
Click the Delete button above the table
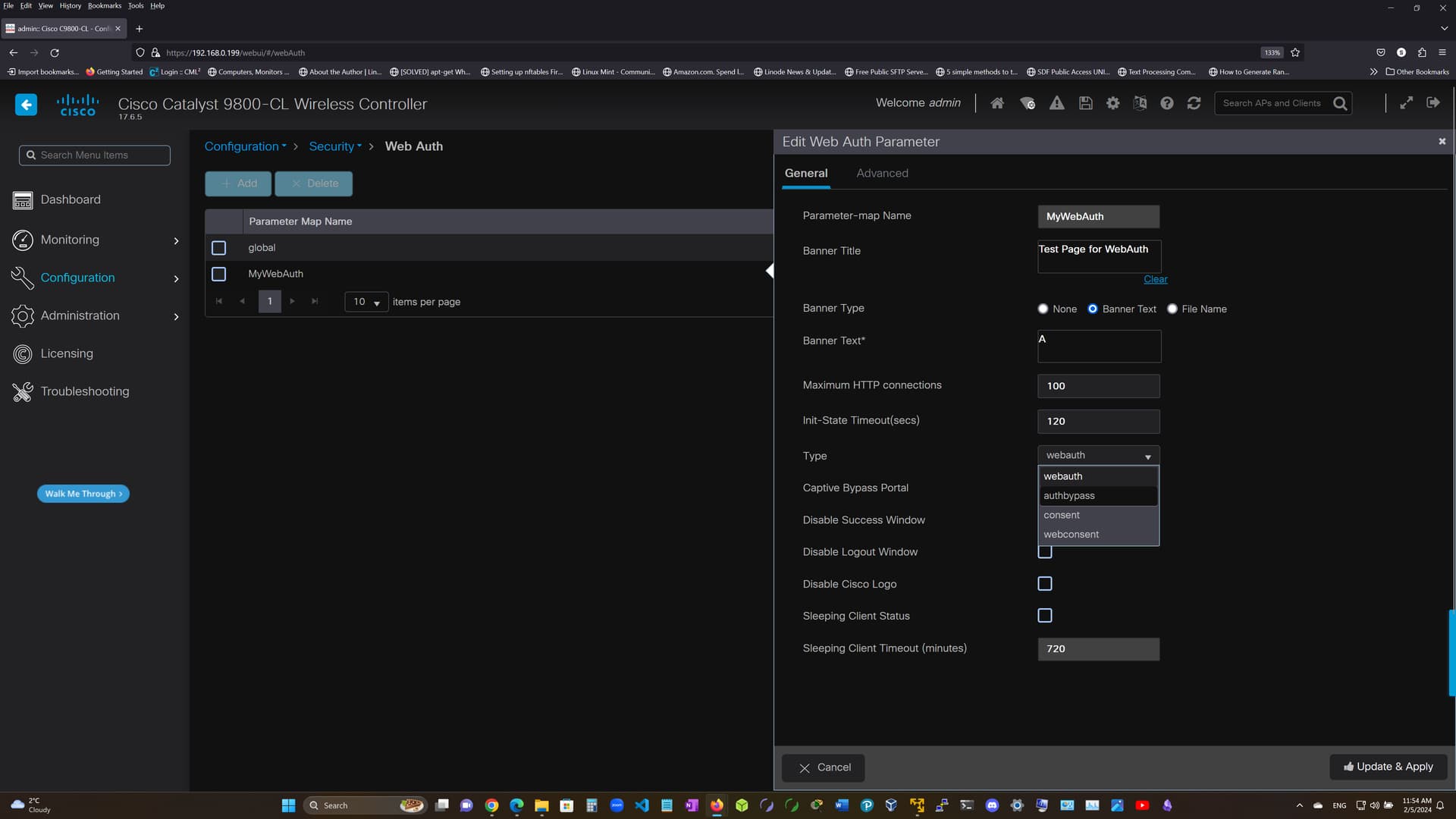[314, 184]
